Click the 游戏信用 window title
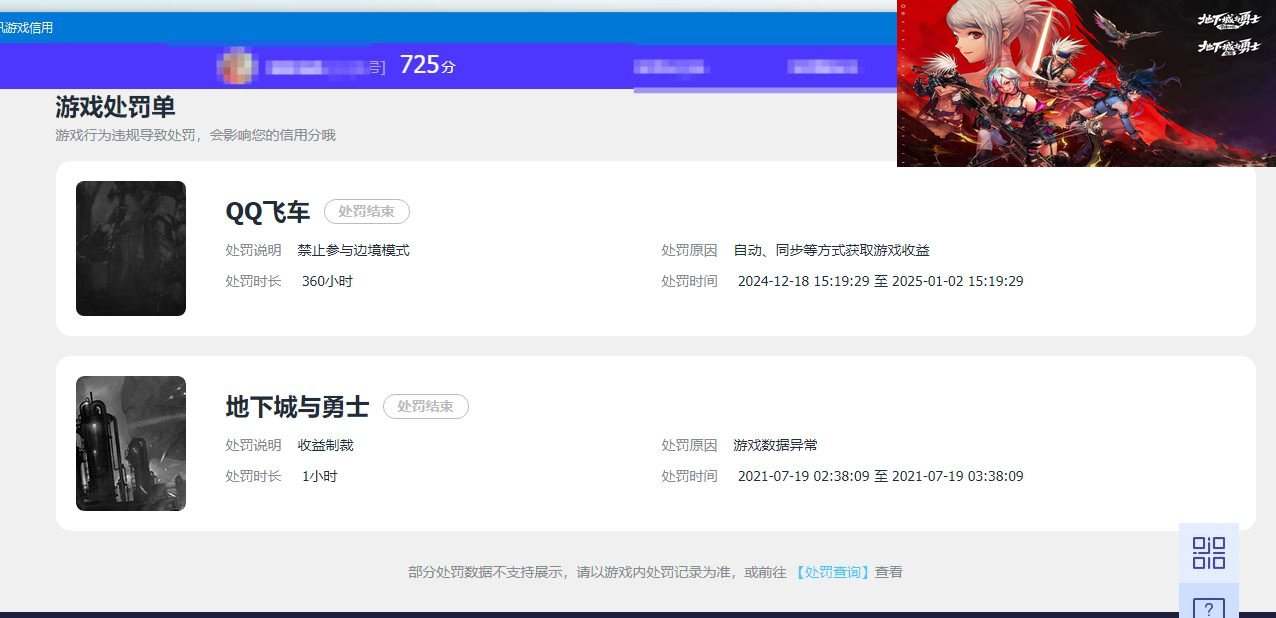Image resolution: width=1276 pixels, height=618 pixels. (x=27, y=28)
